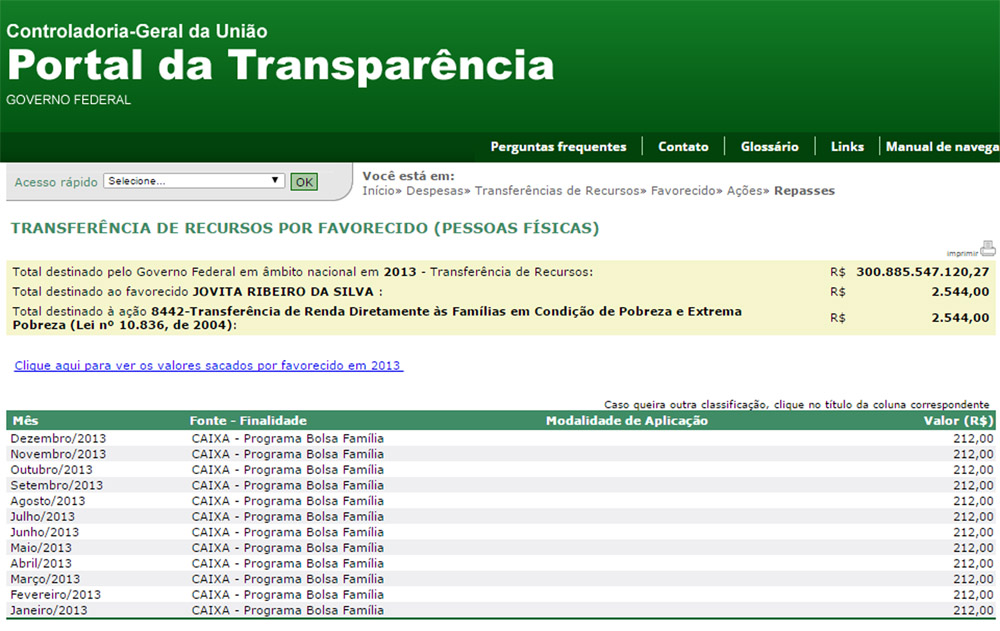
Task: Sort by Modalidade de Aplicação header
Action: tap(627, 420)
